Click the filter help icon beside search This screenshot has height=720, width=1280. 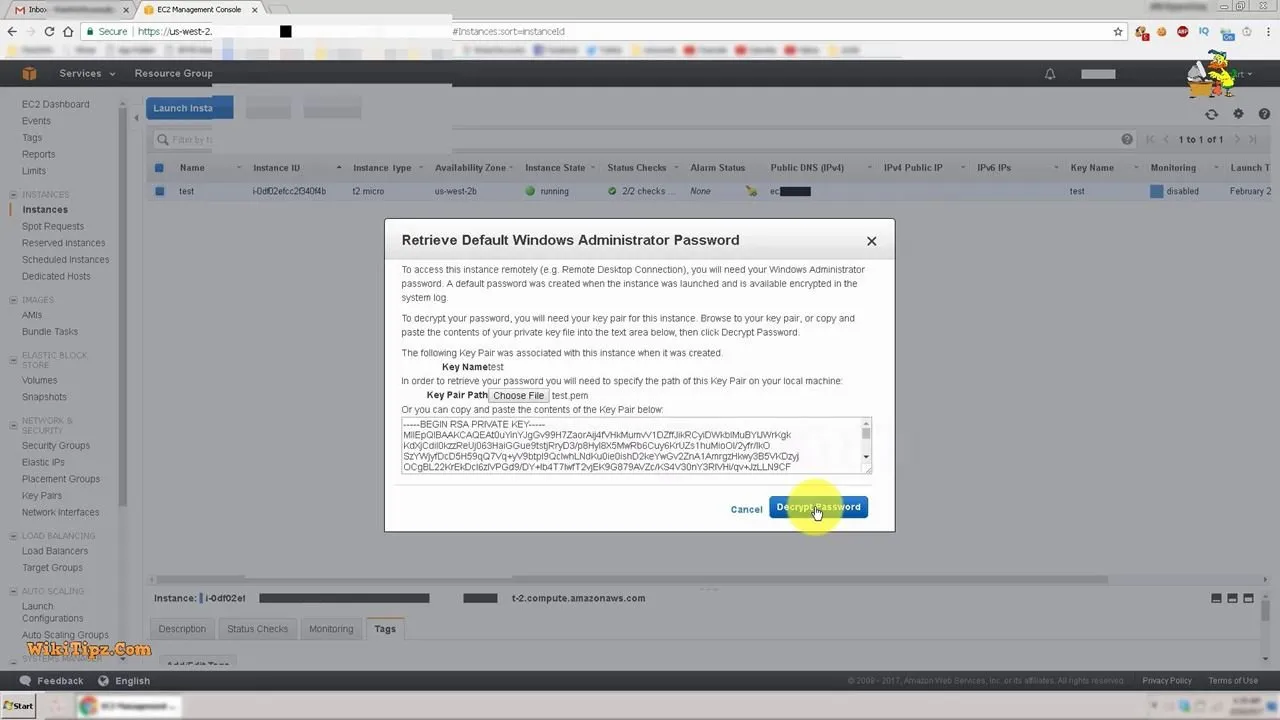(x=1127, y=140)
